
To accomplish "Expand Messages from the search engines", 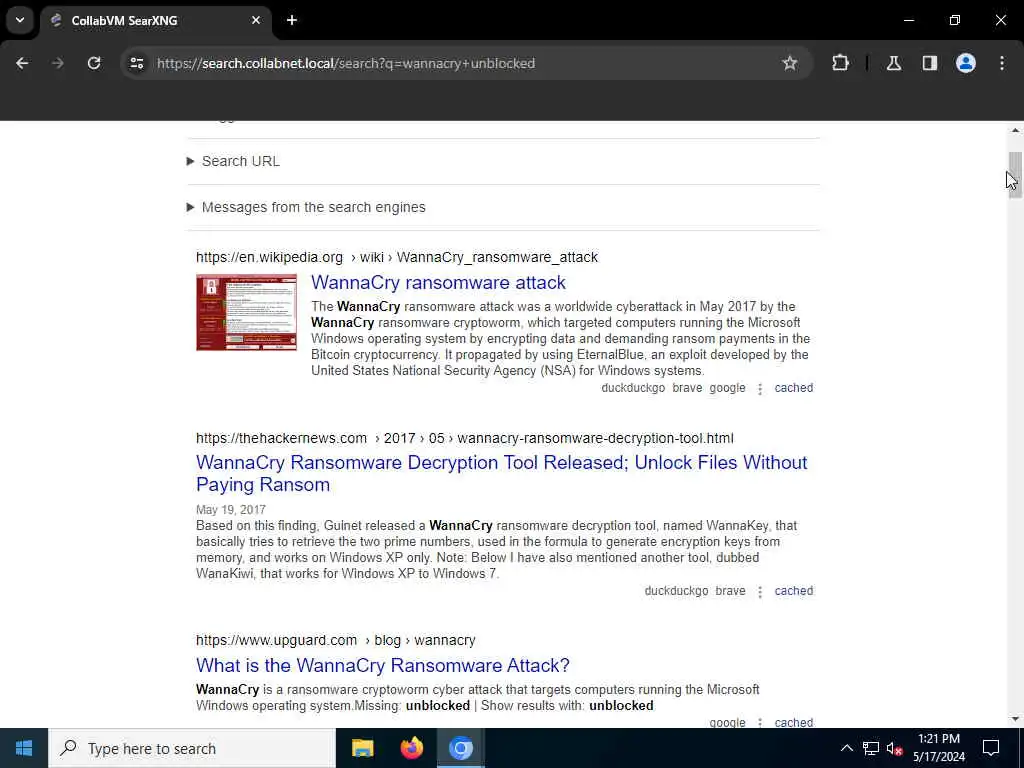I will (x=306, y=207).
